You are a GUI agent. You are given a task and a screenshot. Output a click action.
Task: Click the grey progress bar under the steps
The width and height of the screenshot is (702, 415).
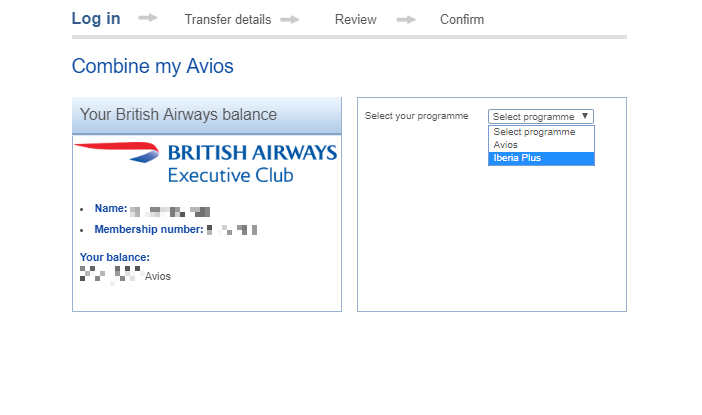349,36
